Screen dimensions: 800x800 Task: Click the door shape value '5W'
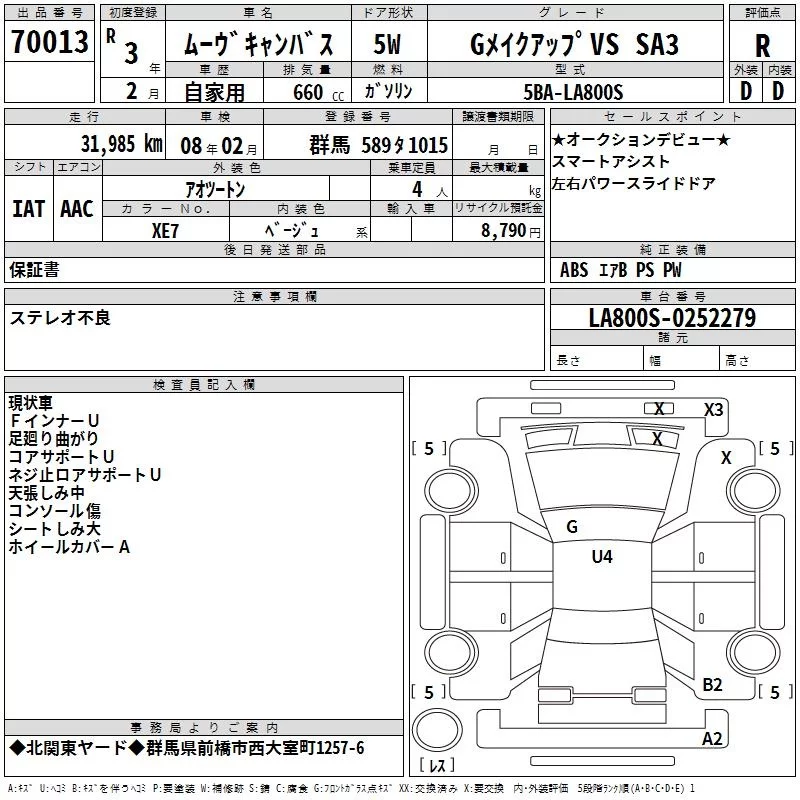(x=387, y=44)
